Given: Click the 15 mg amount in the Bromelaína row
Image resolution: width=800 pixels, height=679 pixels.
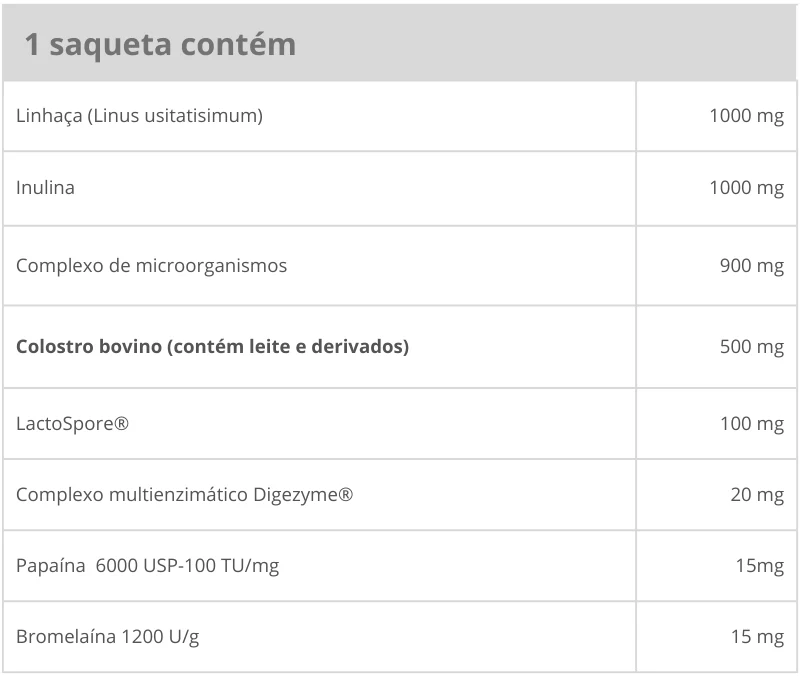Looking at the screenshot, I should click(757, 637).
